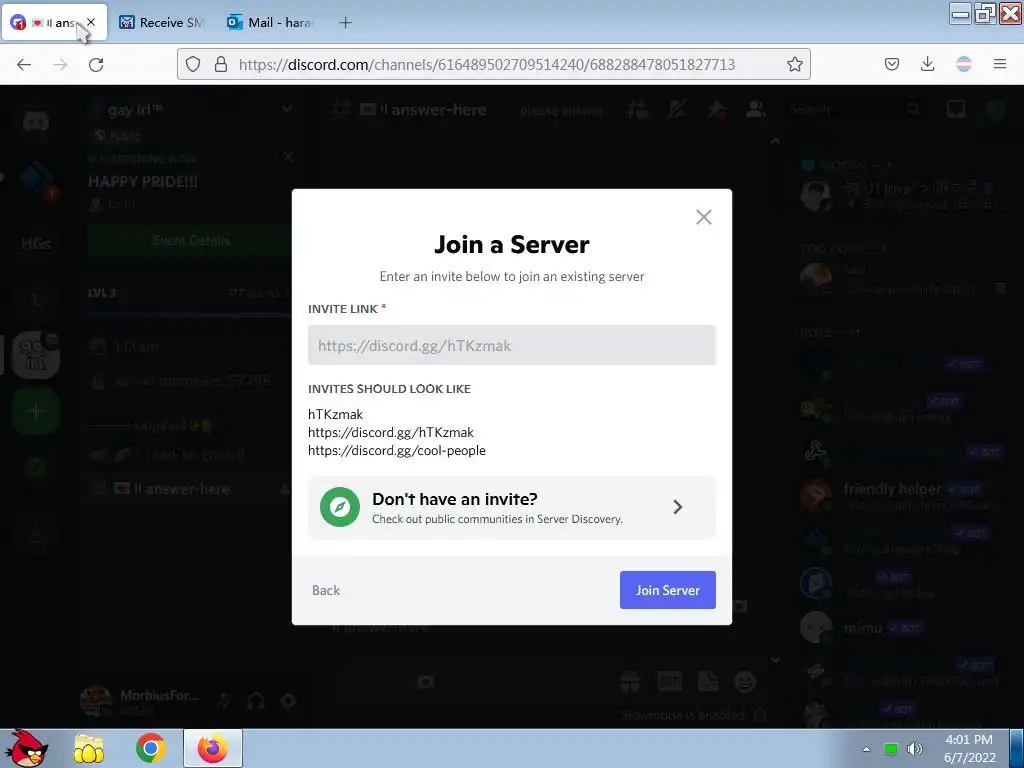The height and width of the screenshot is (768, 1024).
Task: Click the emoji picker icon
Action: coord(744,681)
